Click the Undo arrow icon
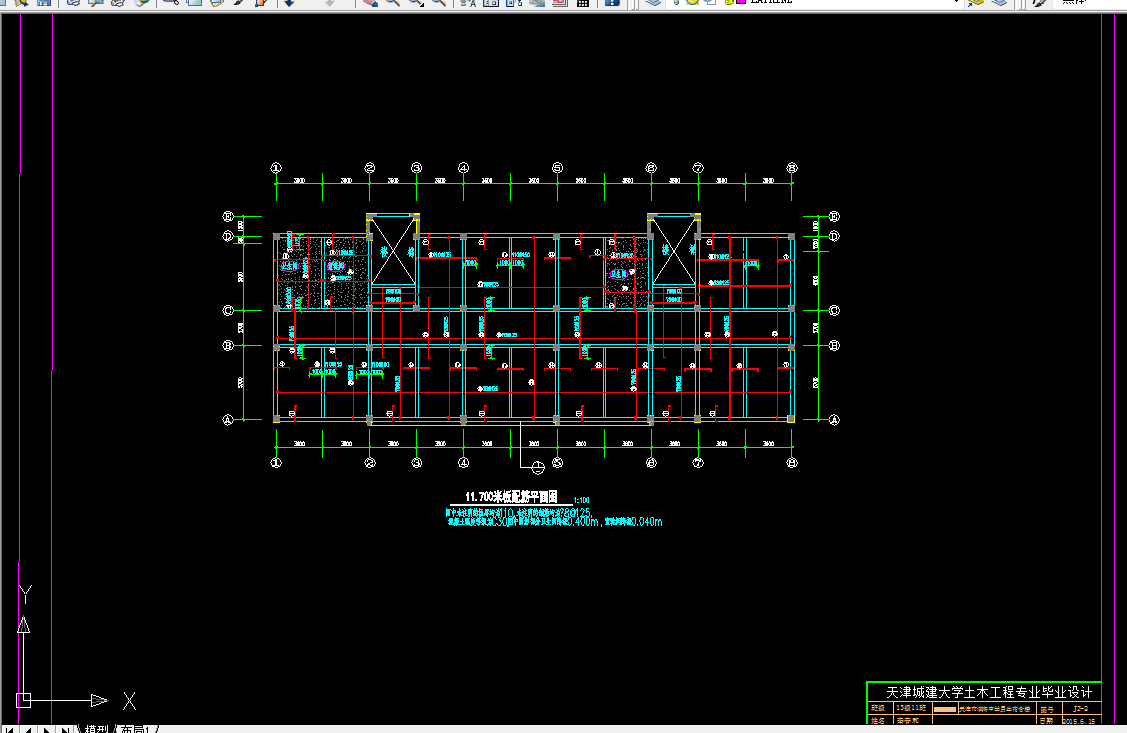Viewport: 1127px width, 733px height. 289,3
